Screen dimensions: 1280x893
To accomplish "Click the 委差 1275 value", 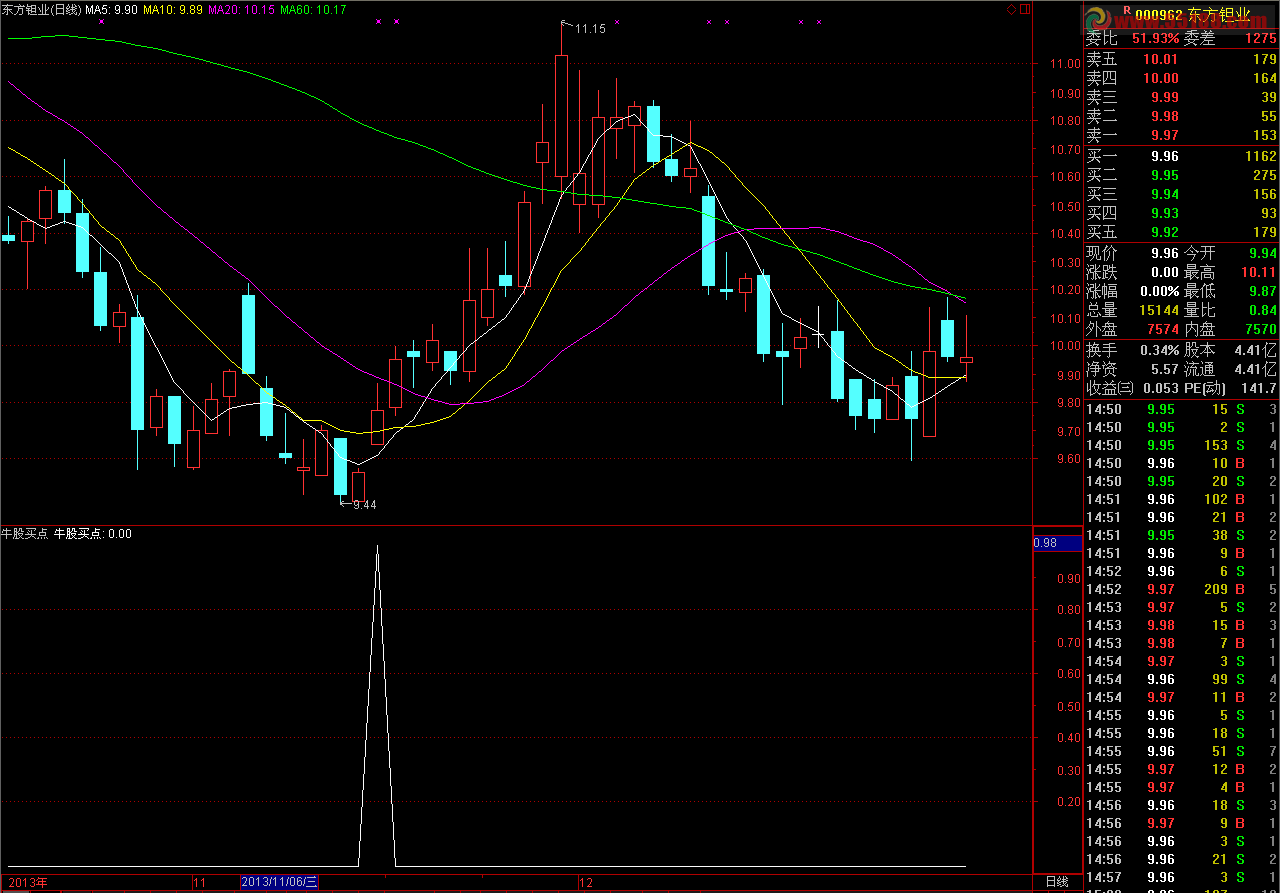I will [x=1261, y=38].
